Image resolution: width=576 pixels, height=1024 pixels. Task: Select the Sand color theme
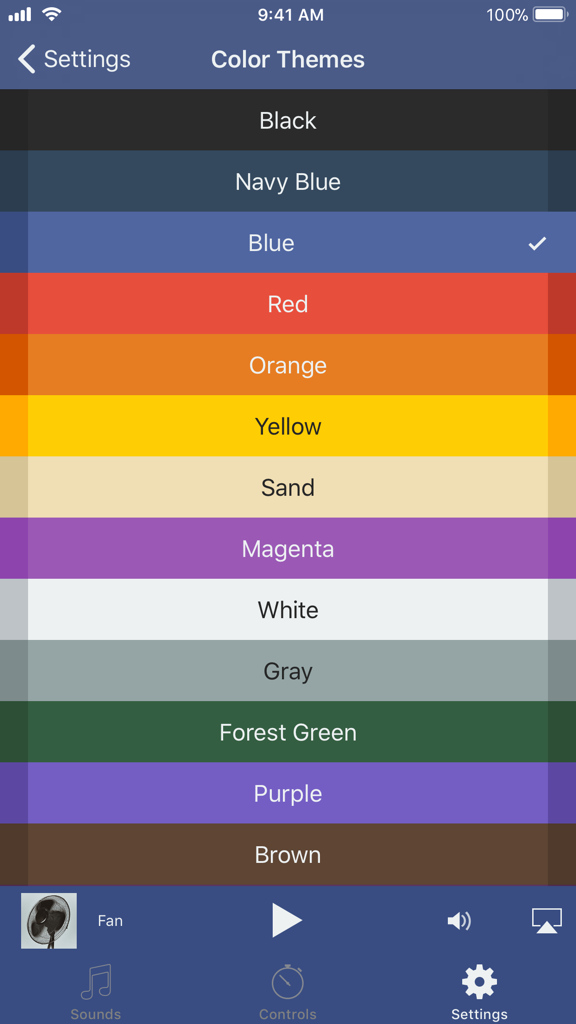[x=287, y=487]
